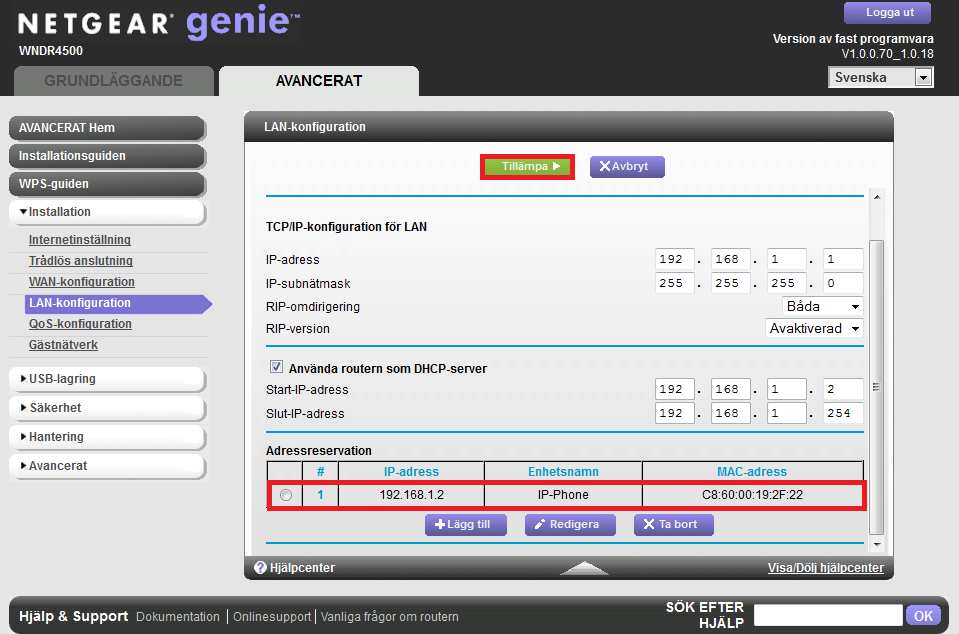Expand the Avancerat sidebar section
The width and height of the screenshot is (959, 634).
point(107,466)
